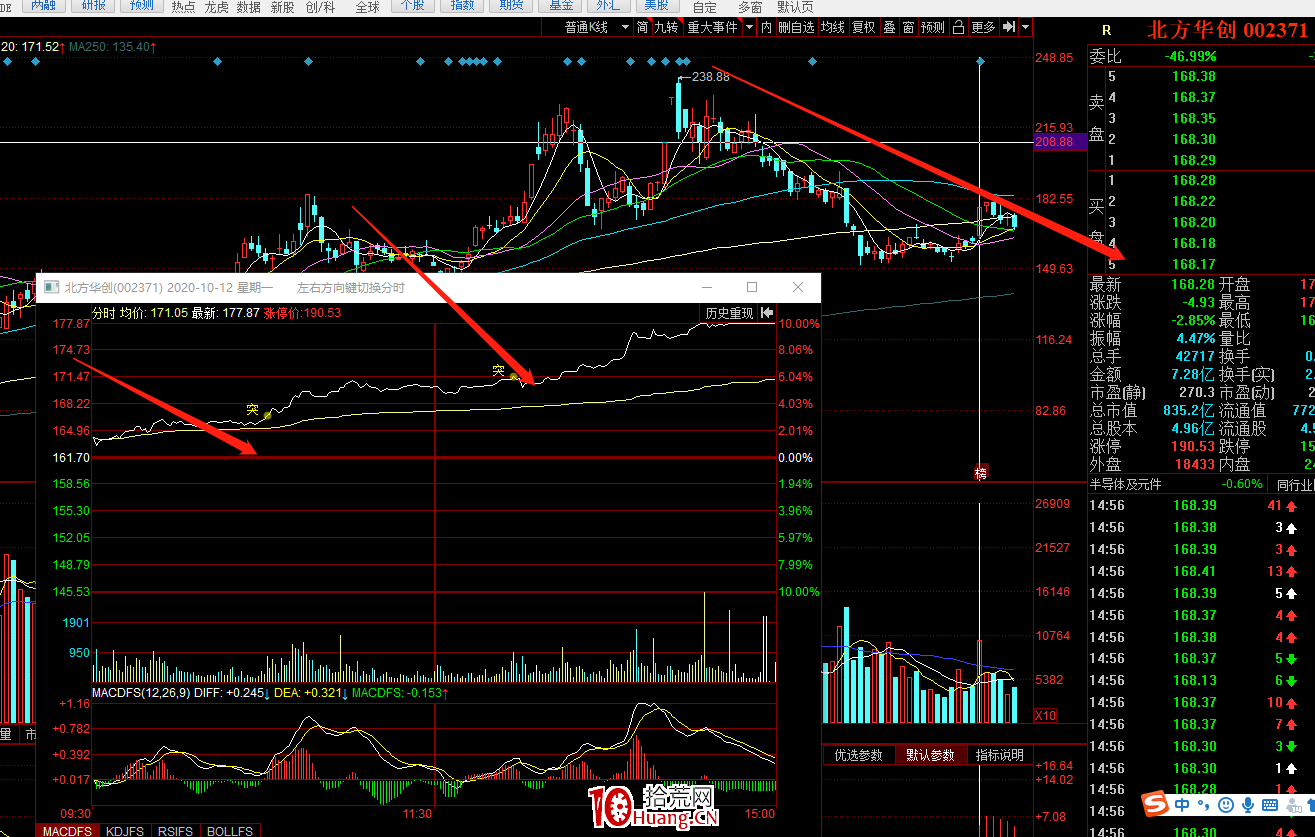Toggle the Sogou 中 Chinese input mode

point(1182,805)
